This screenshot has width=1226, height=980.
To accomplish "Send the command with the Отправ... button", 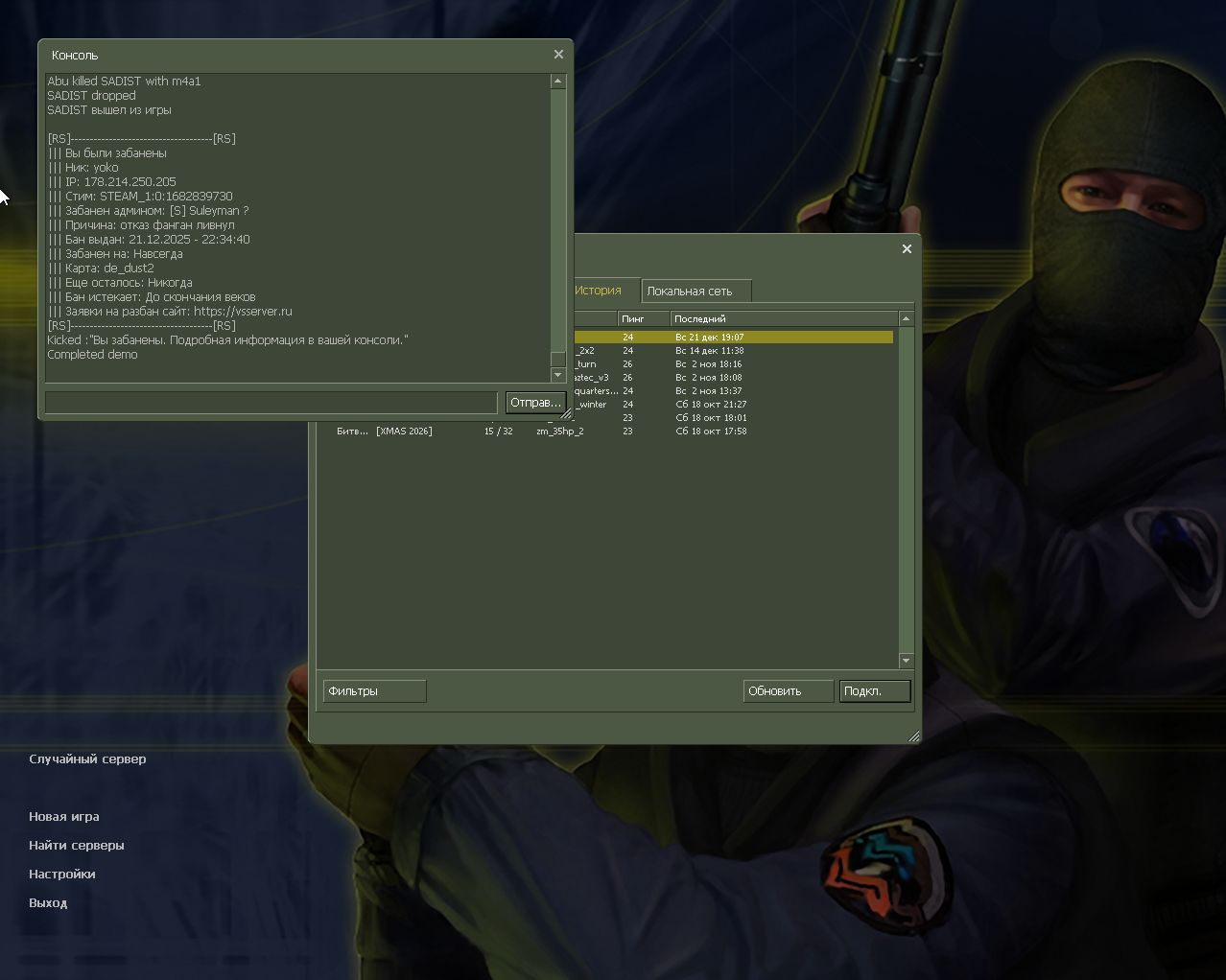I will 535,403.
